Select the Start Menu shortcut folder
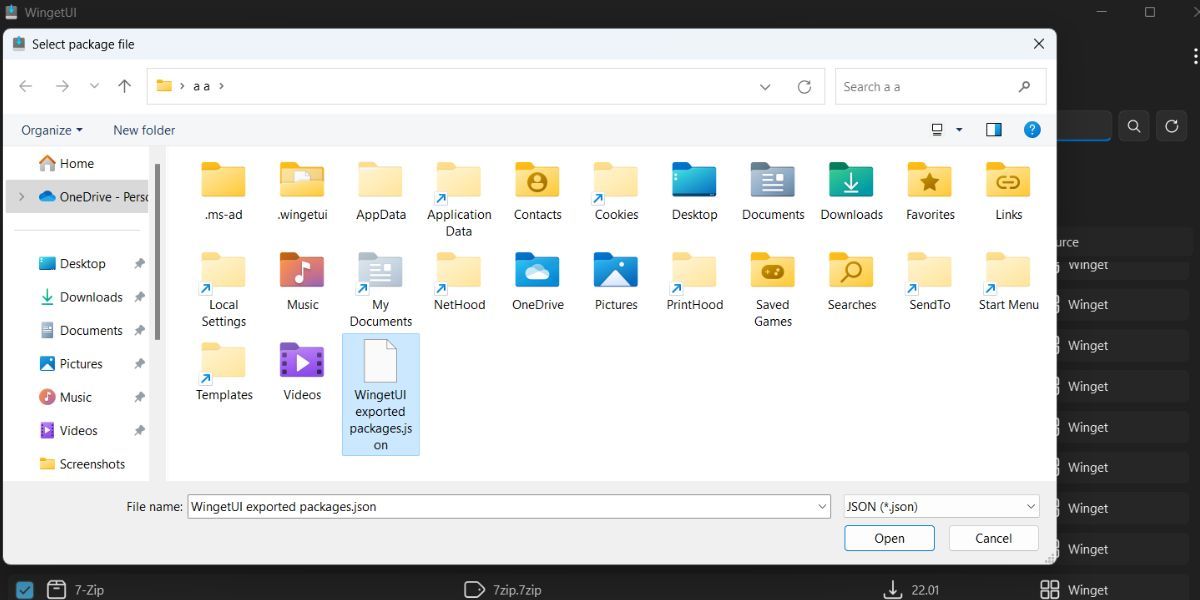 coord(1008,282)
